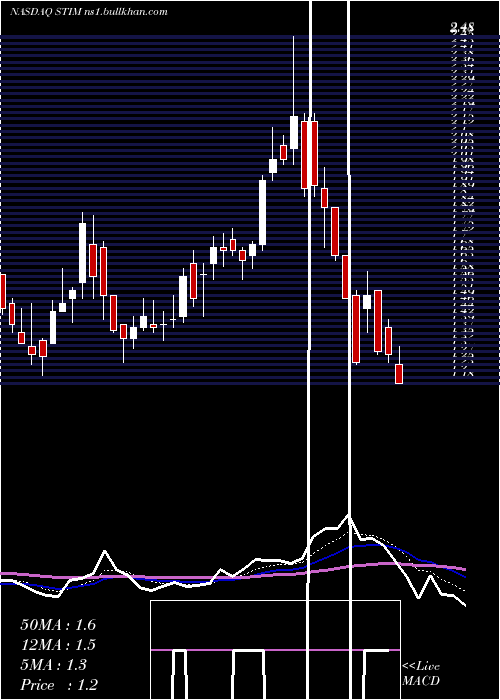Click the NASDAQ STIM ns1.bullkhan.com title text
This screenshot has height=700, width=500.
coord(88,12)
